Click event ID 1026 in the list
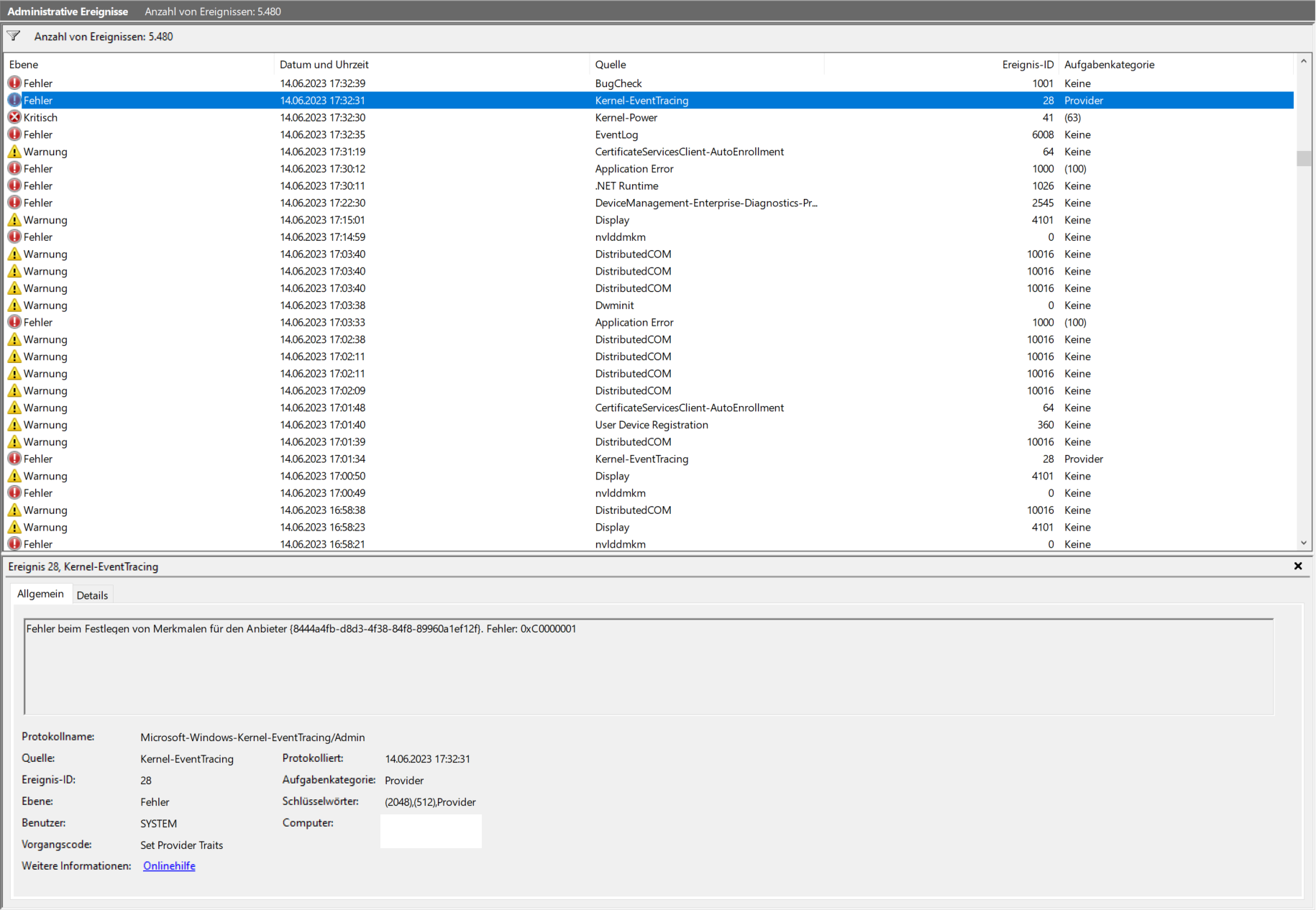The height and width of the screenshot is (910, 1316). tap(1043, 185)
